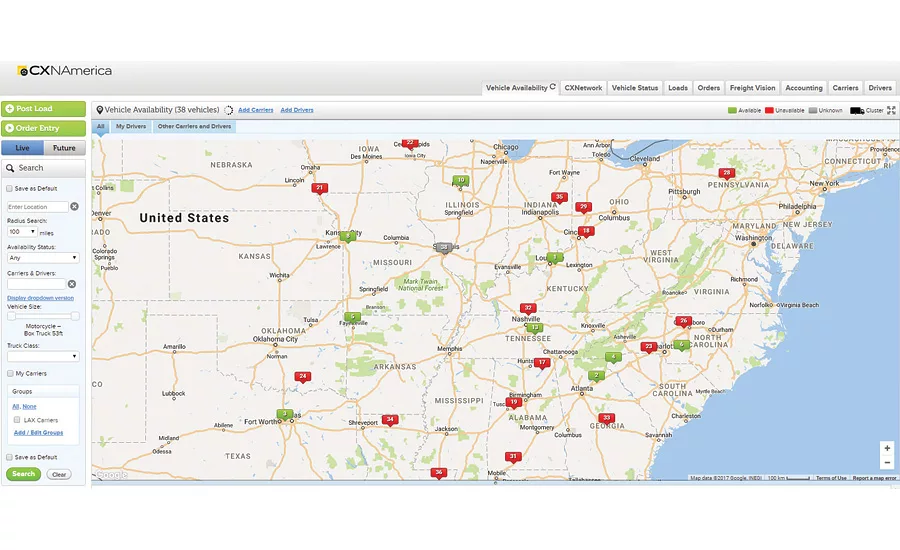The image size is (900, 550).
Task: Click the Add / Edit Groups link
Action: pos(38,433)
